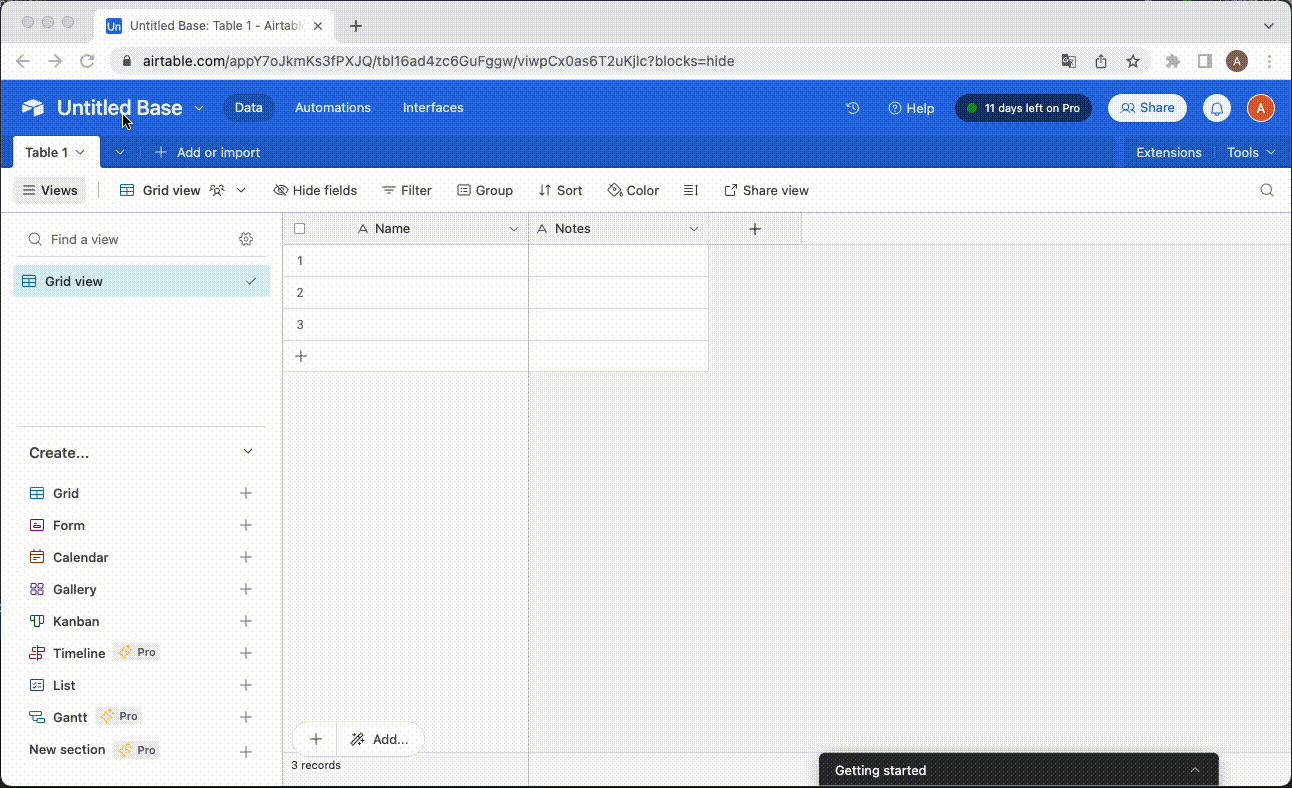Select Grid view in sidebar list
The width and height of the screenshot is (1292, 788).
[141, 282]
